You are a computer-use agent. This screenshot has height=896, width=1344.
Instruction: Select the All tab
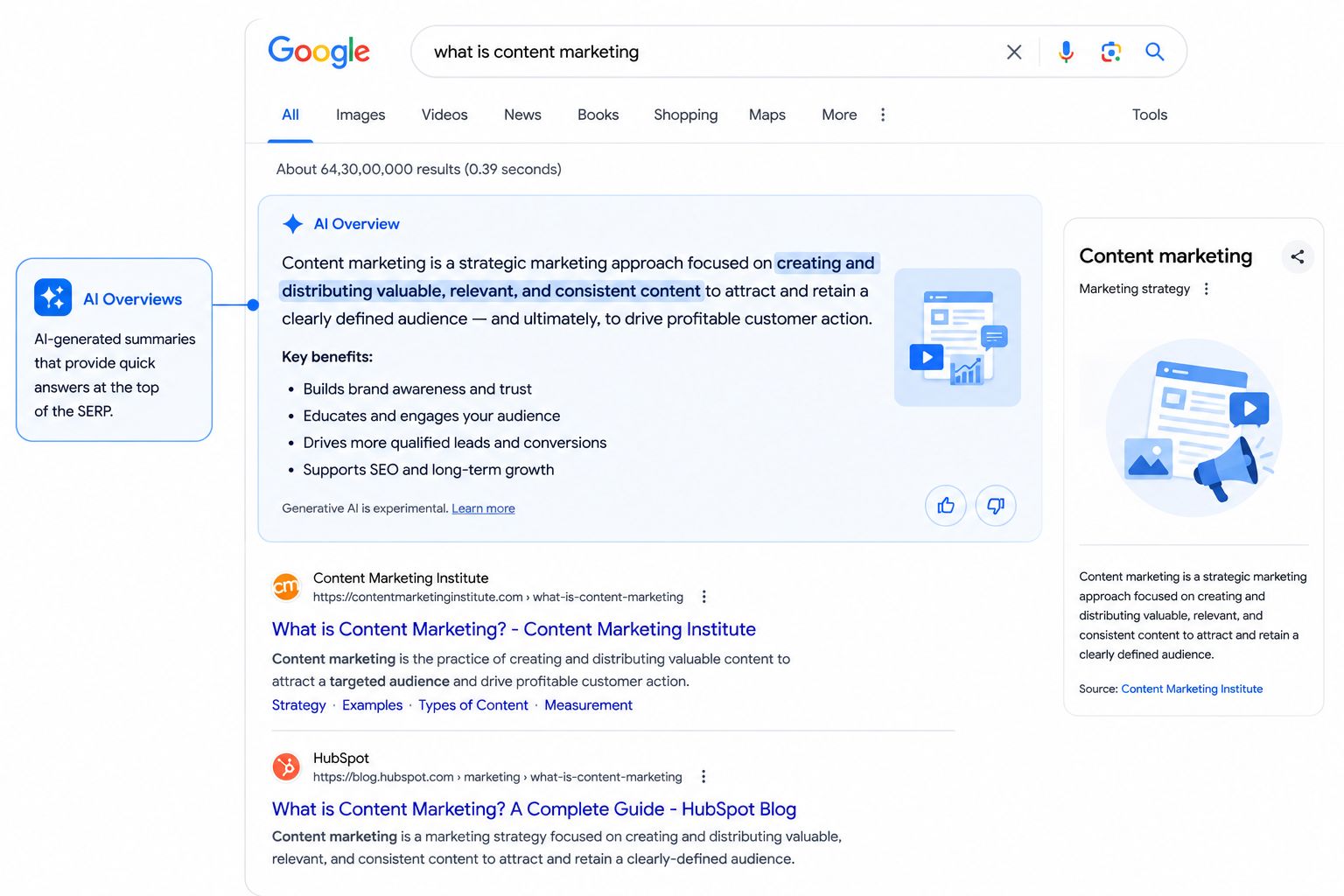coord(290,115)
